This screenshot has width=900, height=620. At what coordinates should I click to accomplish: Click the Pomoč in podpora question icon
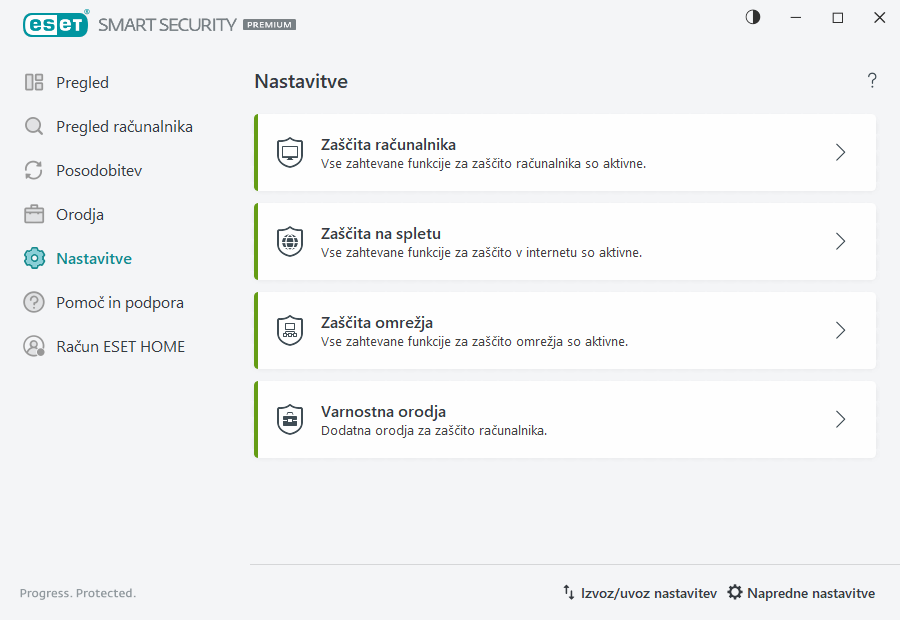35,302
